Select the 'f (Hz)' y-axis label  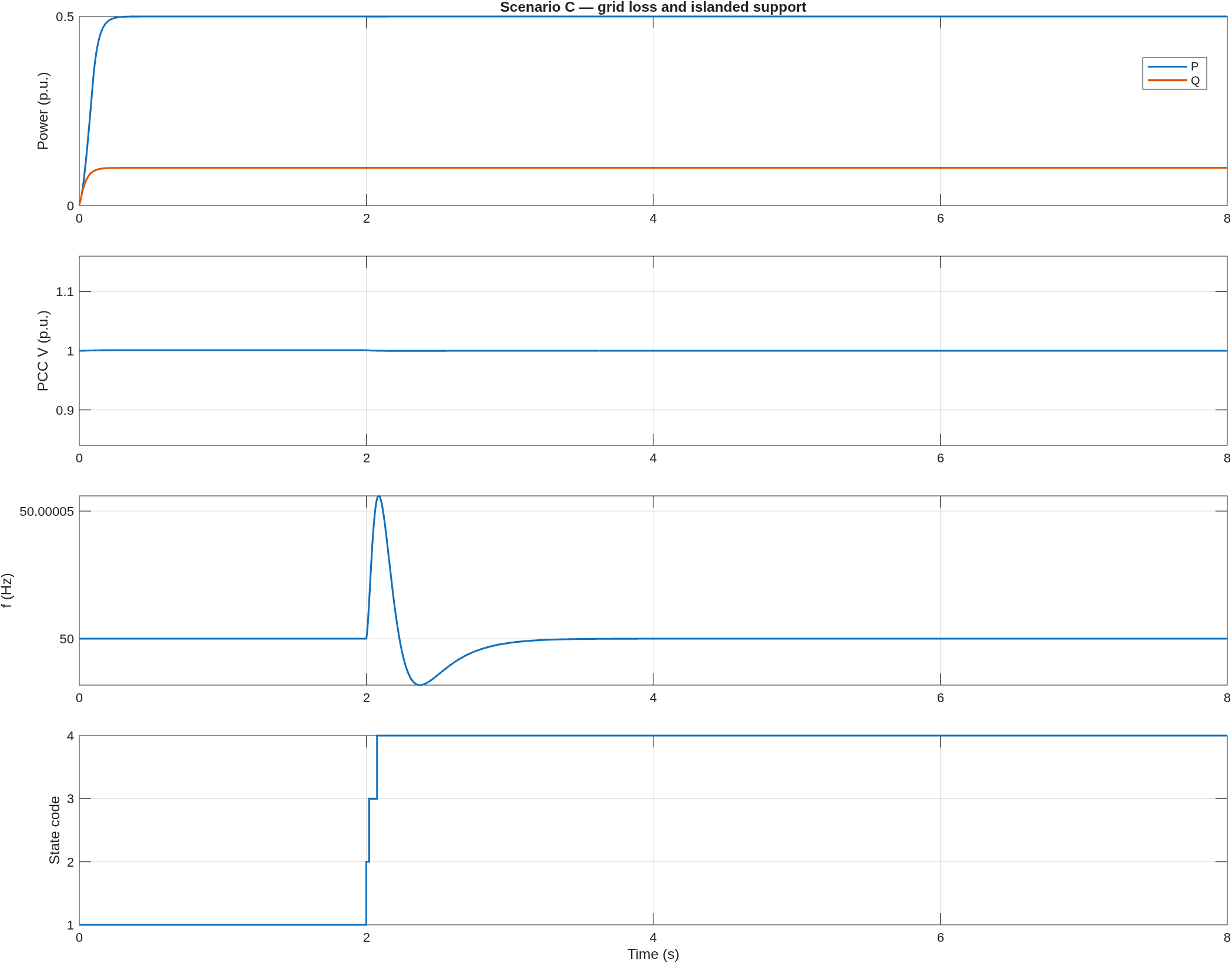[7, 590]
